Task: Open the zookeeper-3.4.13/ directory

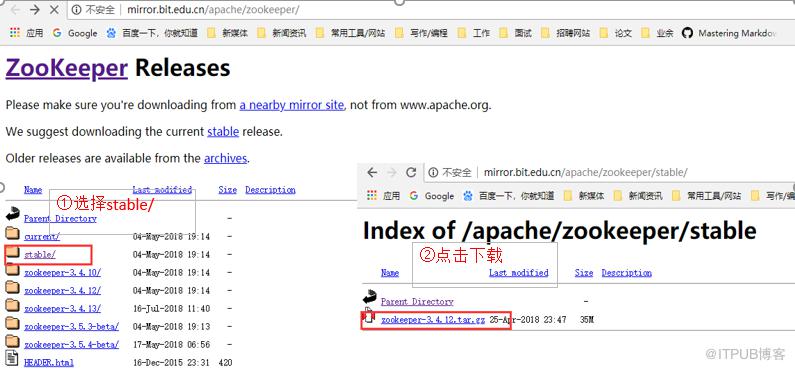Action: pyautogui.click(x=62, y=309)
